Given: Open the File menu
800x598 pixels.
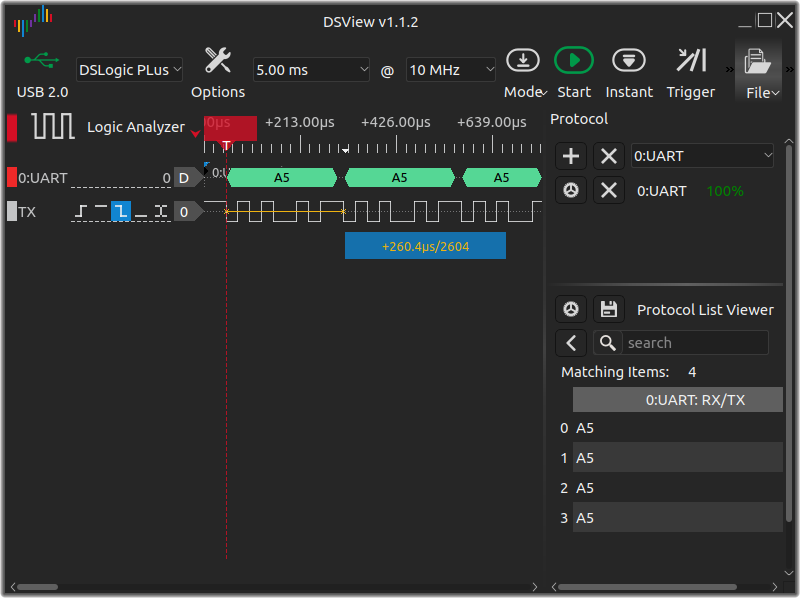Looking at the screenshot, I should (x=759, y=72).
